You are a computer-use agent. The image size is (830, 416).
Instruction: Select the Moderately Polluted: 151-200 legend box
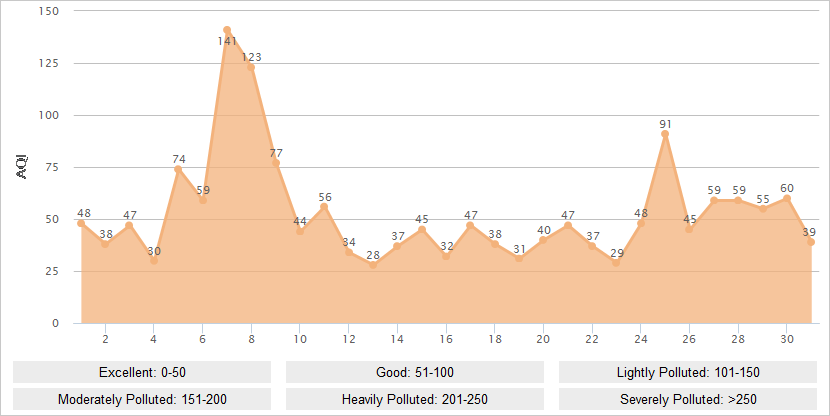142,399
